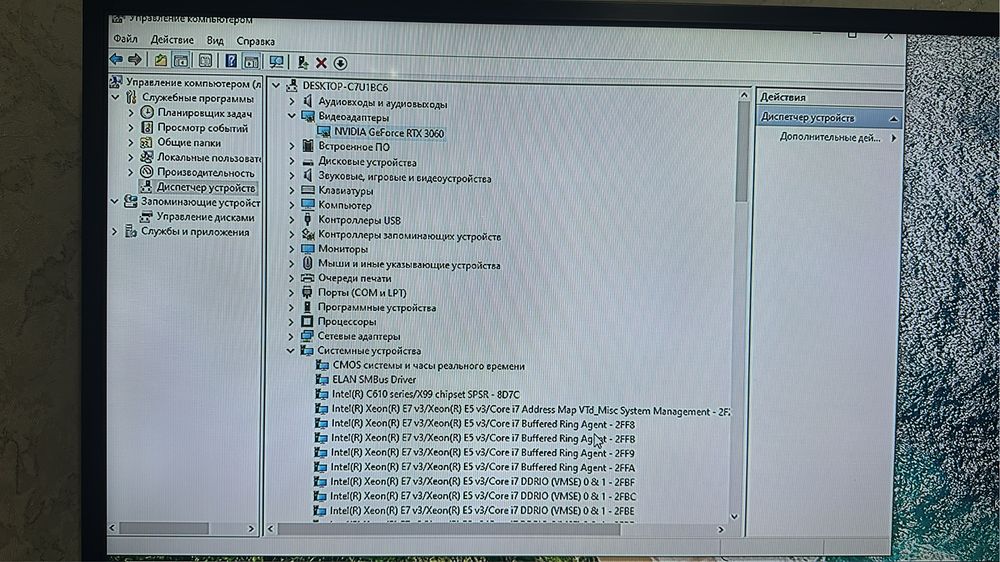The height and width of the screenshot is (562, 1000).
Task: Collapse Запоминающие устройства chevron in left tree
Action: tap(114, 202)
